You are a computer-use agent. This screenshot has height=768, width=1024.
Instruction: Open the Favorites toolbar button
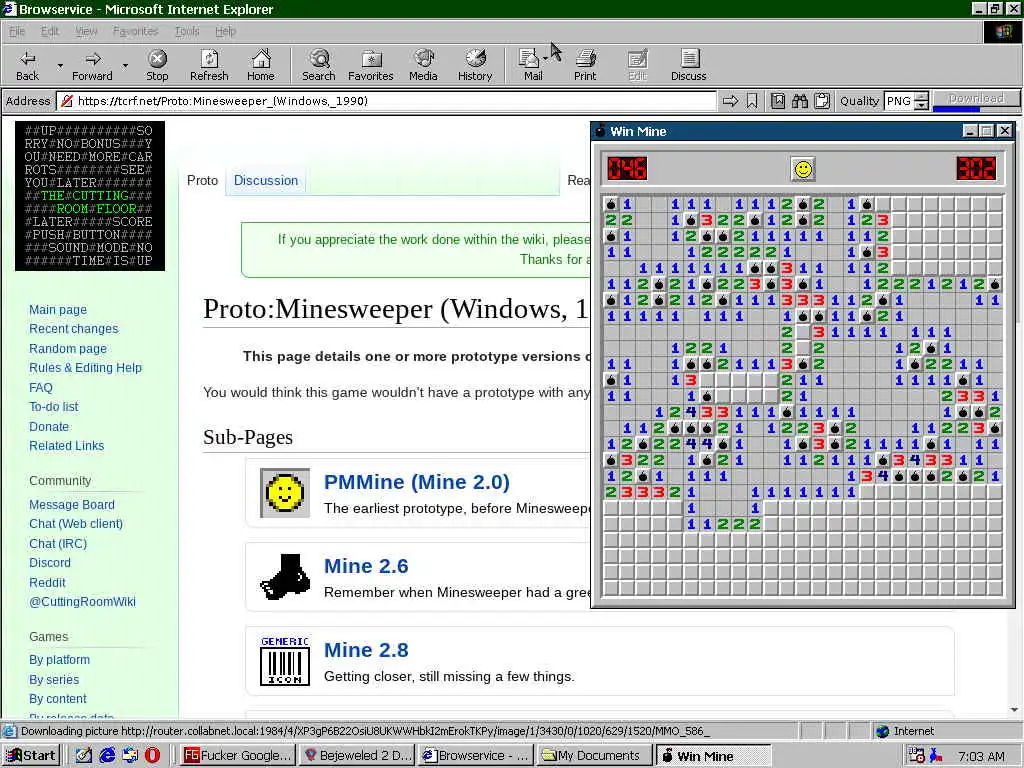pyautogui.click(x=371, y=65)
